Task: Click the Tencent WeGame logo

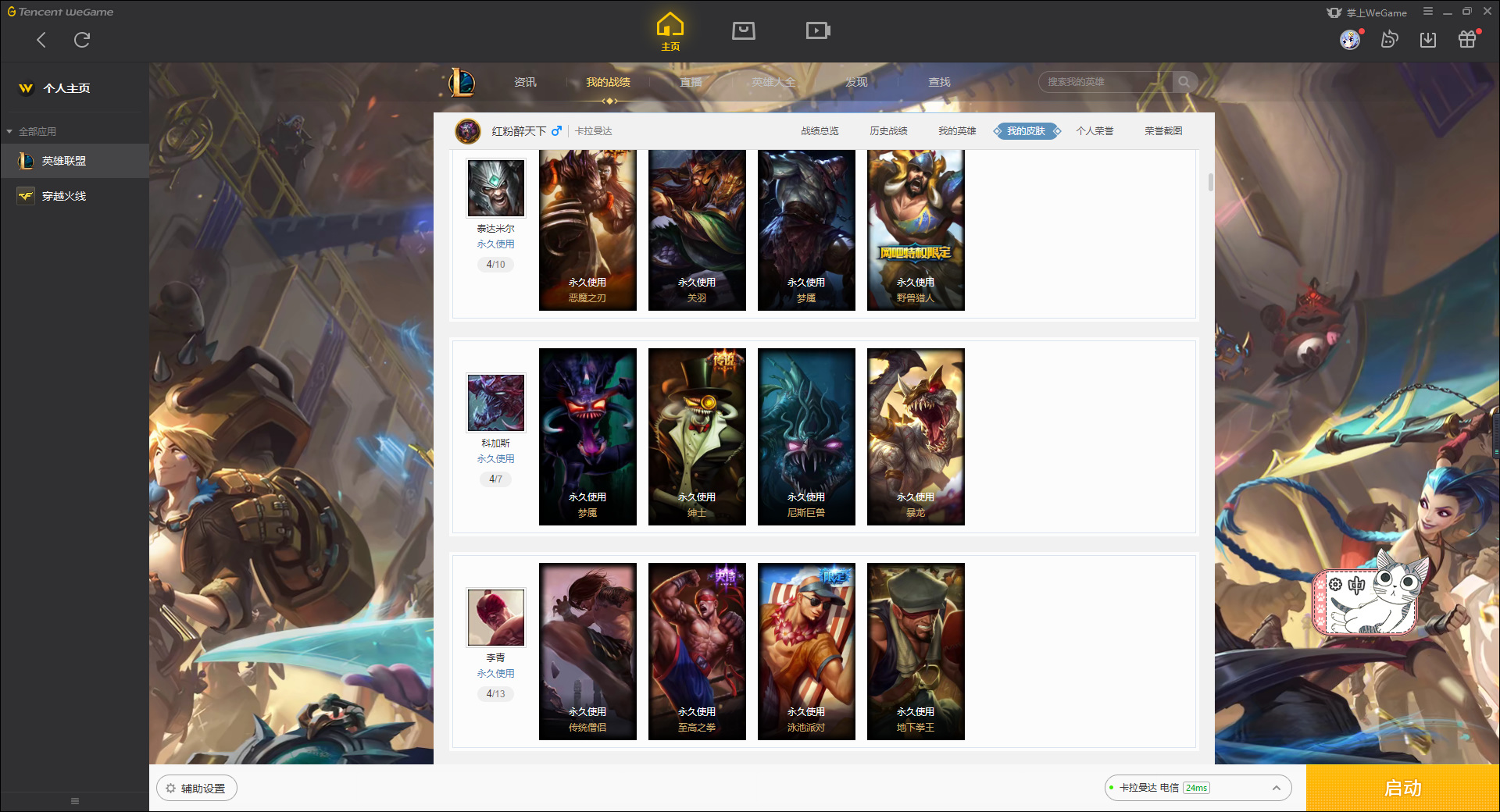Action: (x=60, y=12)
